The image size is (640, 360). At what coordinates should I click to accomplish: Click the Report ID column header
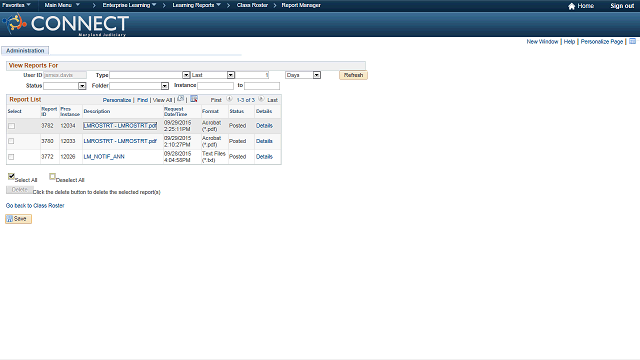[49, 111]
